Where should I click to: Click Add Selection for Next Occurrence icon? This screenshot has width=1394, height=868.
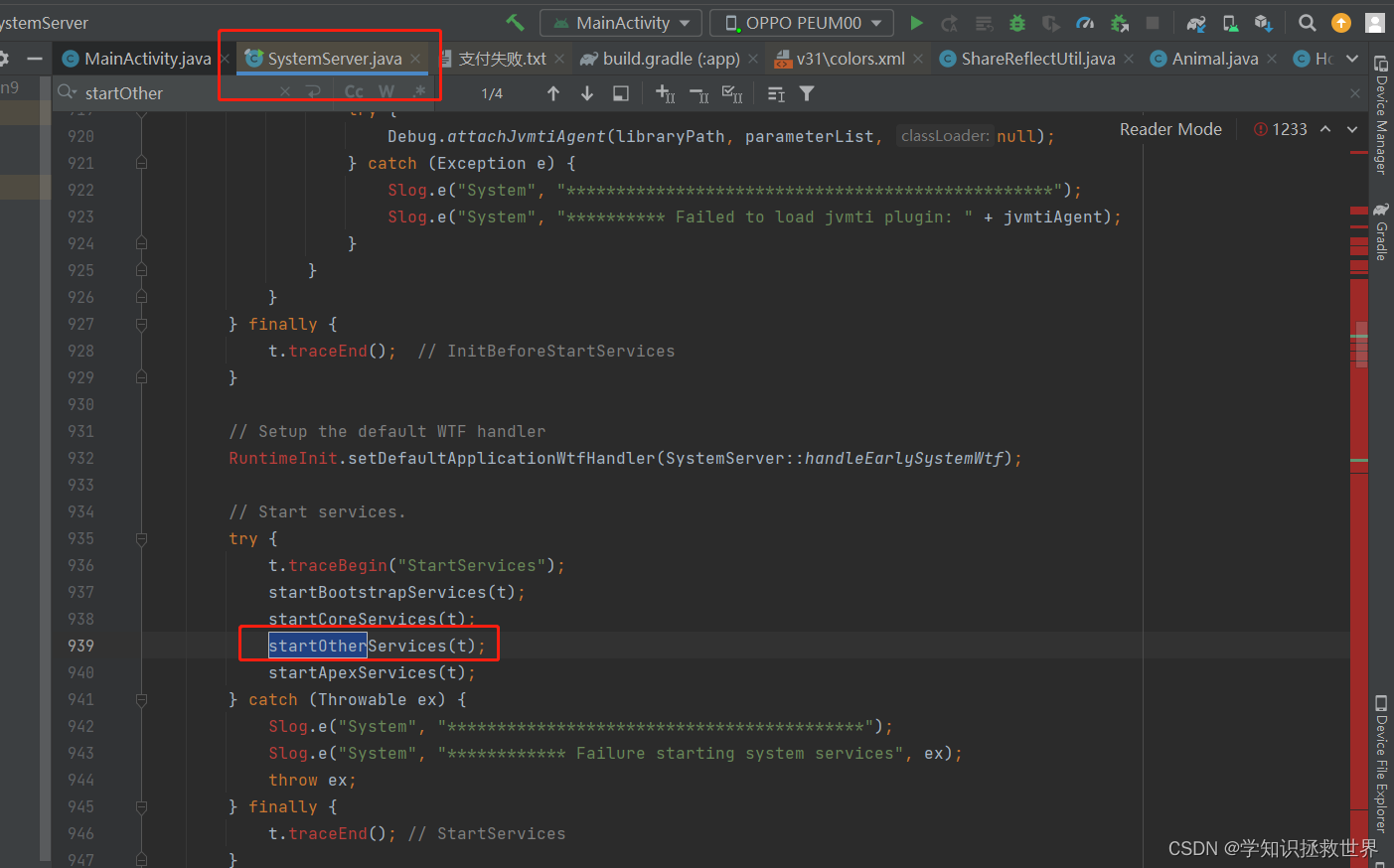point(666,93)
